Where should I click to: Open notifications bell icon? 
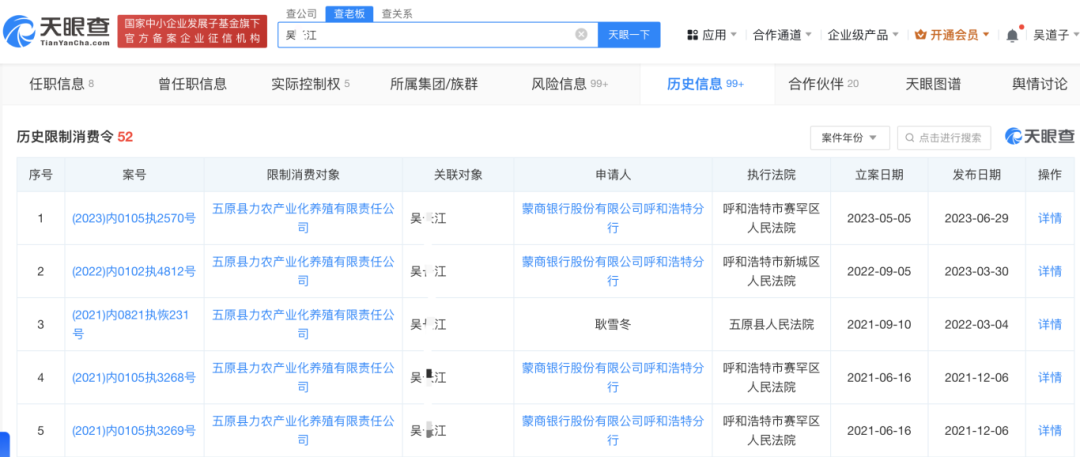click(x=1012, y=35)
